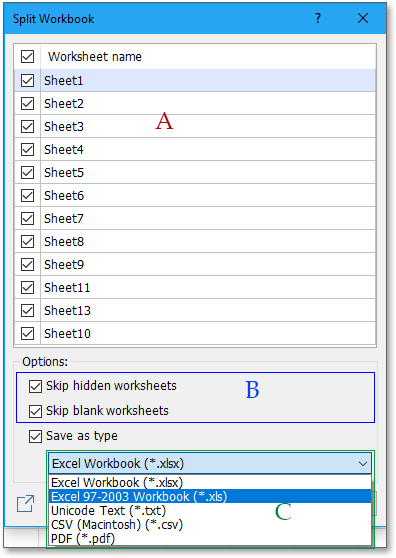Disable Skip hidden worksheets option
The image size is (396, 558).
click(35, 386)
